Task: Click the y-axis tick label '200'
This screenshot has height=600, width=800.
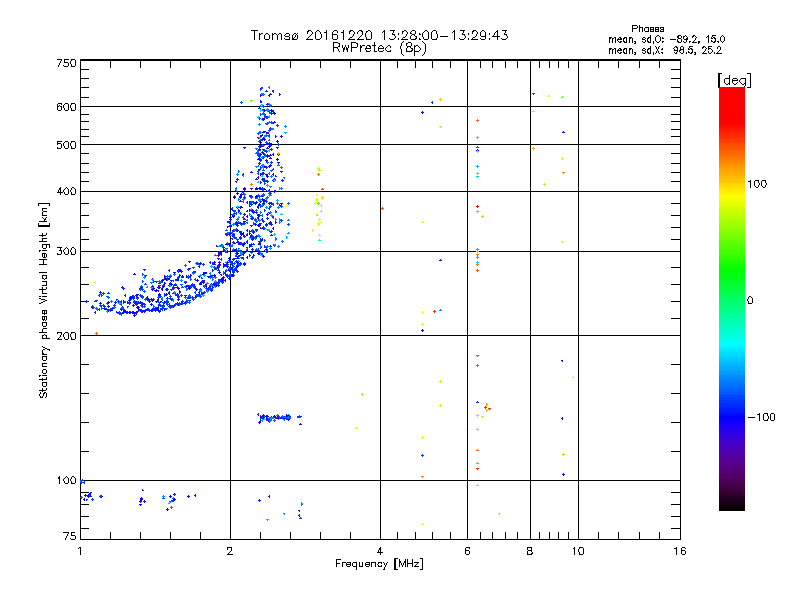Action: [x=66, y=336]
